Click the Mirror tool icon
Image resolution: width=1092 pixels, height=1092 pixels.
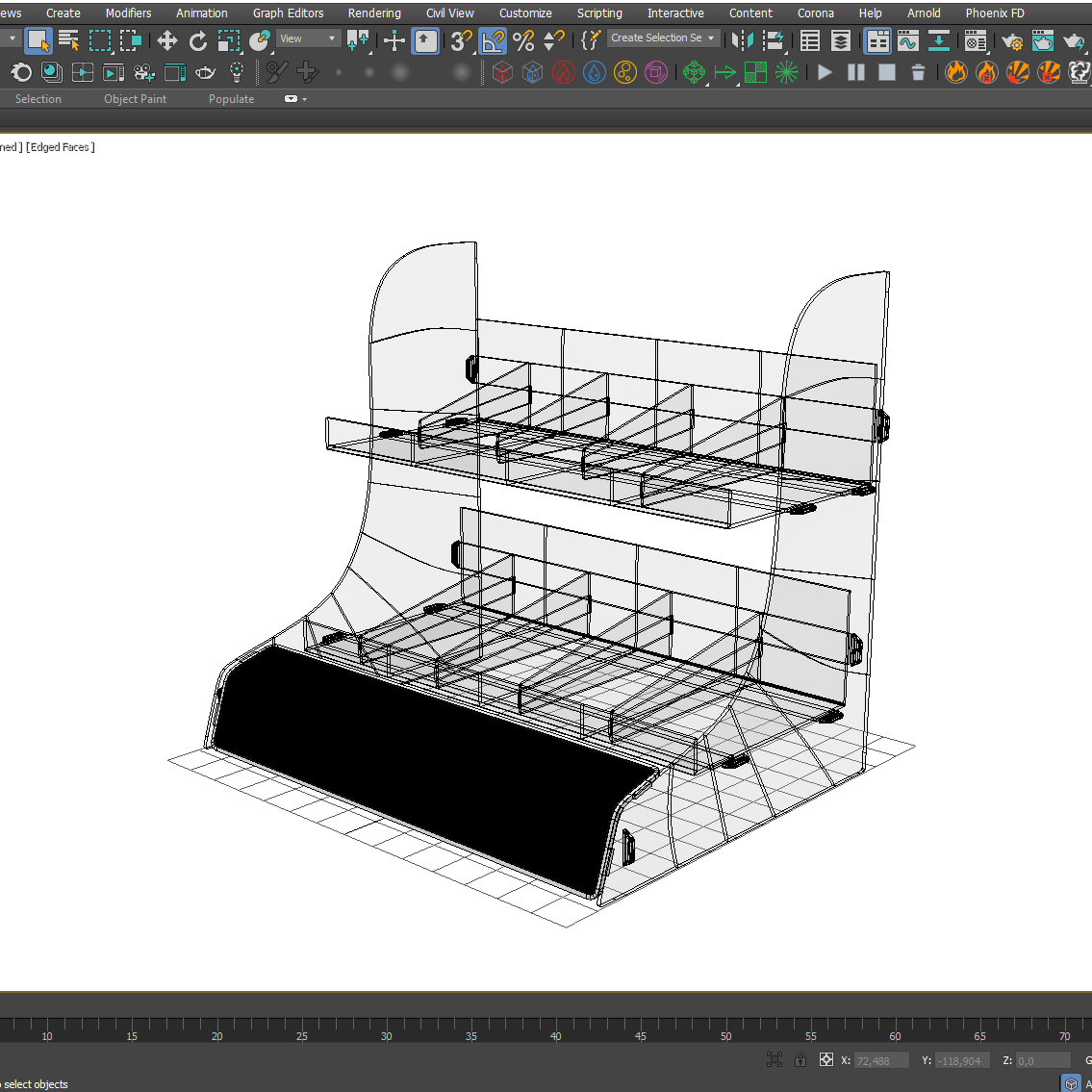(742, 40)
